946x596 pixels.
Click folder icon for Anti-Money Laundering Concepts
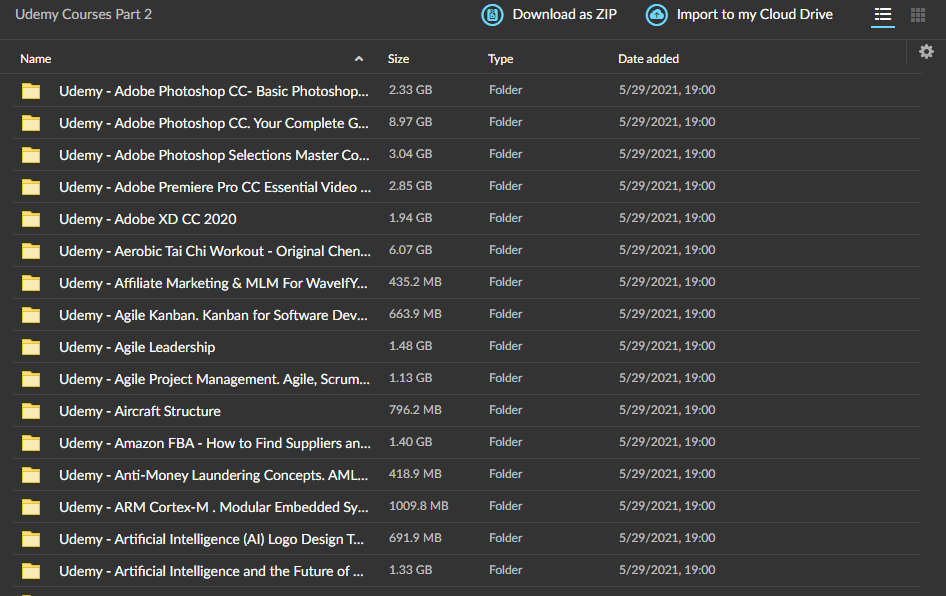(31, 474)
